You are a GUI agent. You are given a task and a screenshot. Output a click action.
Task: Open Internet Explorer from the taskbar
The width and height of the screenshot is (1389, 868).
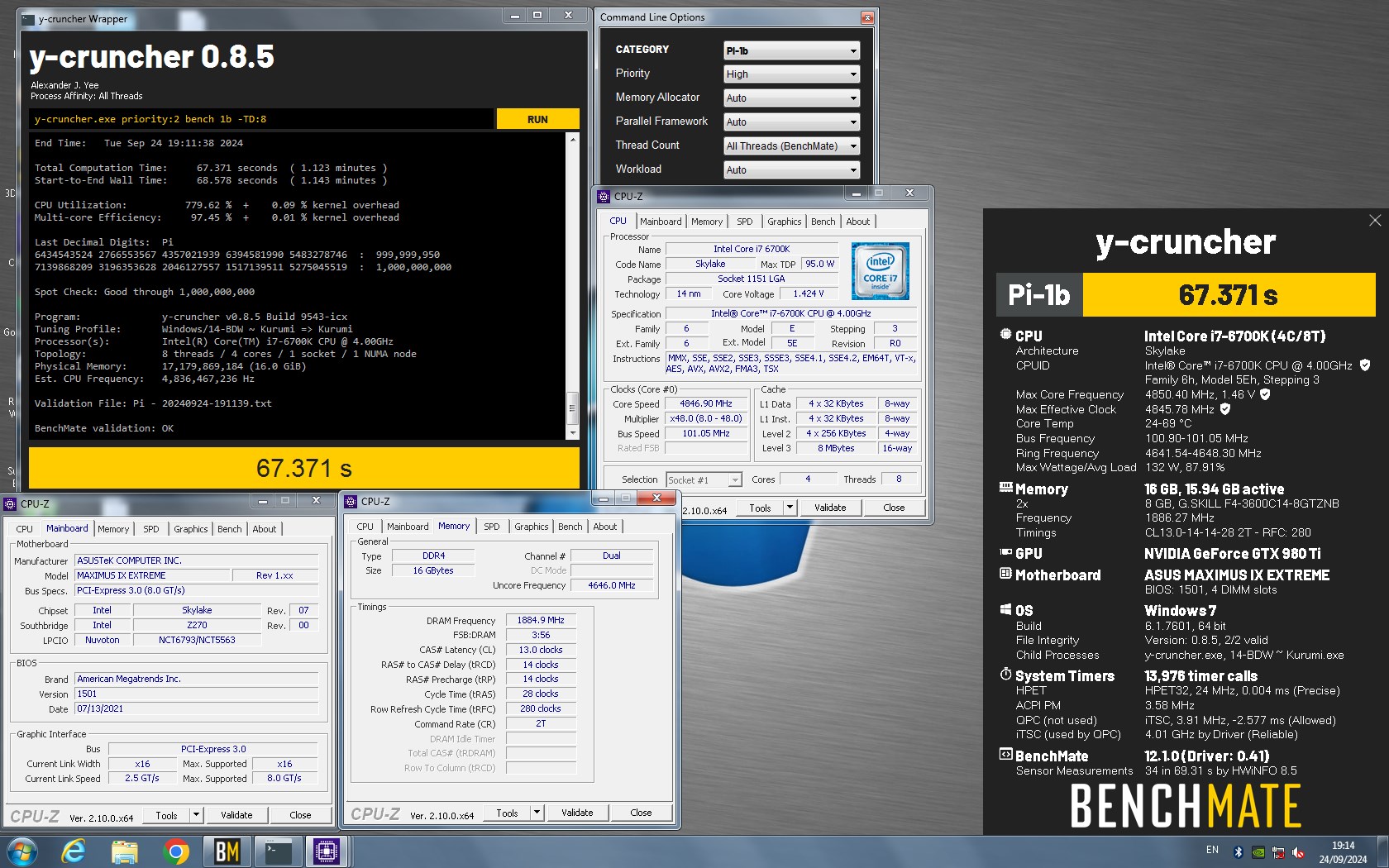[74, 851]
